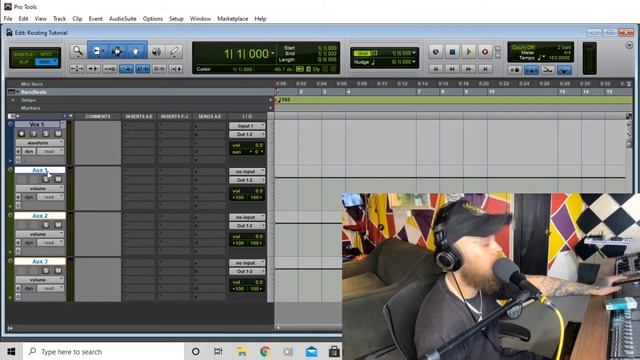
Task: Select the Vox 5 track name
Action: point(38,124)
